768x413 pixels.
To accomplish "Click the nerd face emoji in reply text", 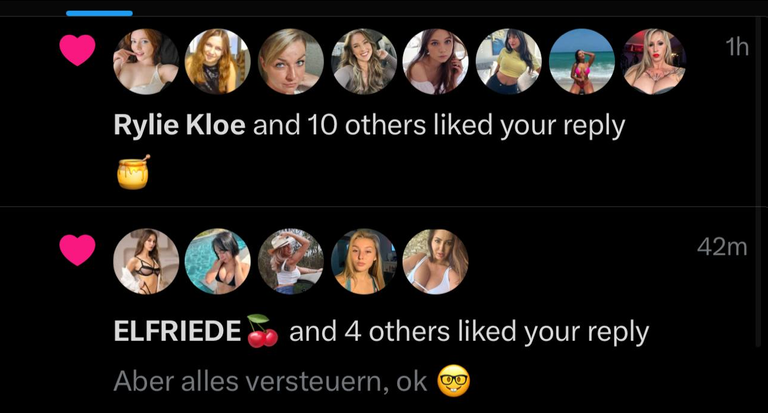I will coord(454,381).
